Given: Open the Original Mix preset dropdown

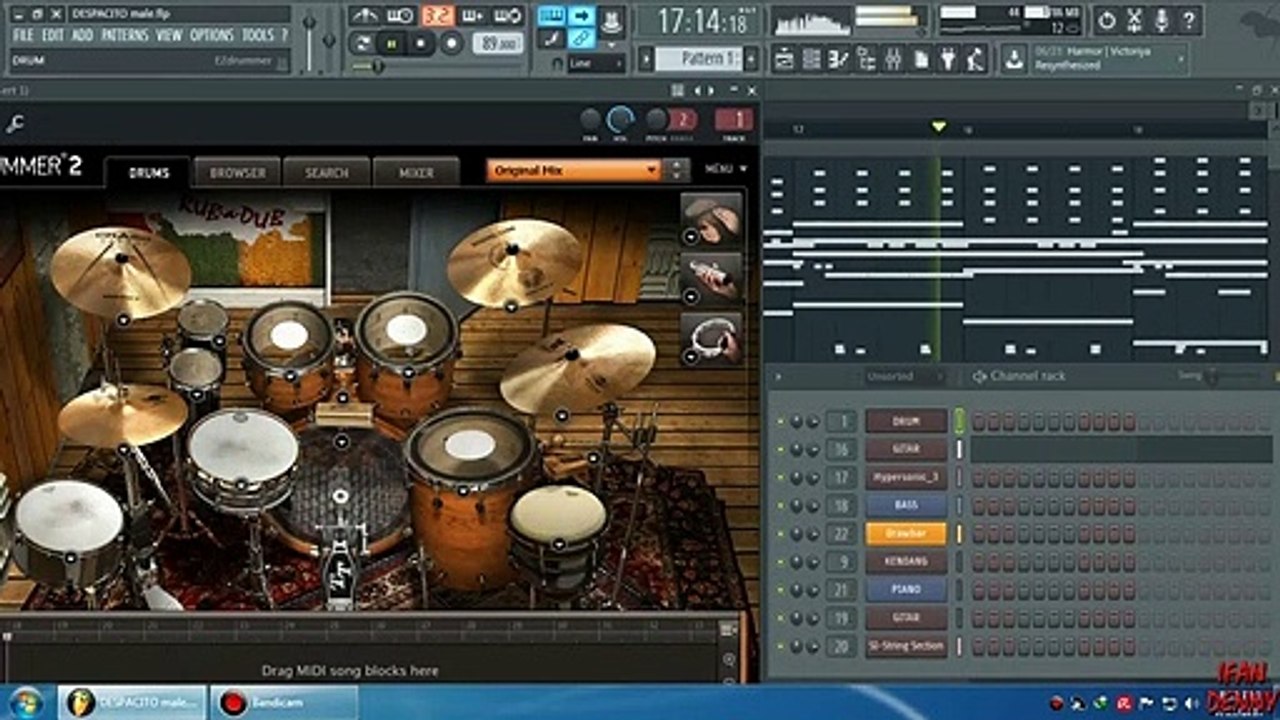Looking at the screenshot, I should click(574, 170).
